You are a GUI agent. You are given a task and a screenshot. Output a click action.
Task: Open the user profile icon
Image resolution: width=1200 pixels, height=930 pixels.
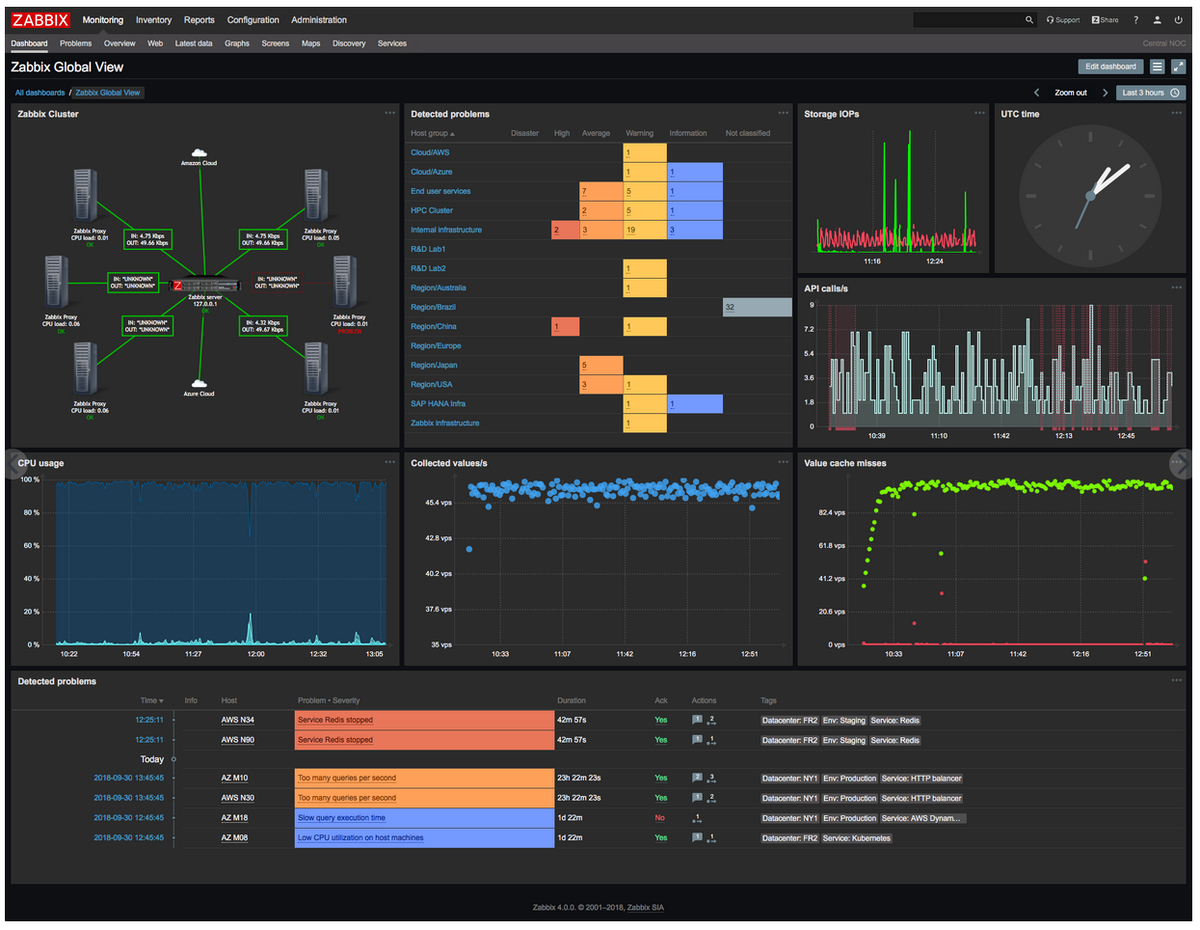pyautogui.click(x=1158, y=20)
